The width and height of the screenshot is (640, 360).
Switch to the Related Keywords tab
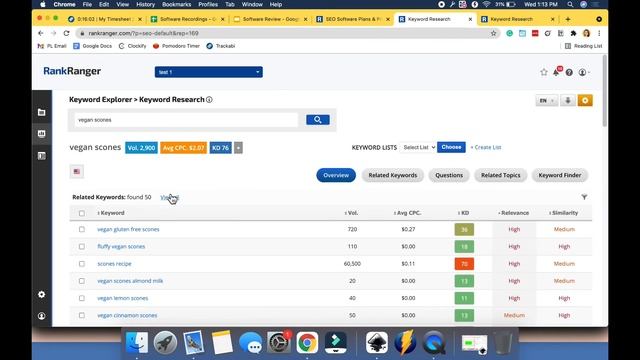(393, 175)
